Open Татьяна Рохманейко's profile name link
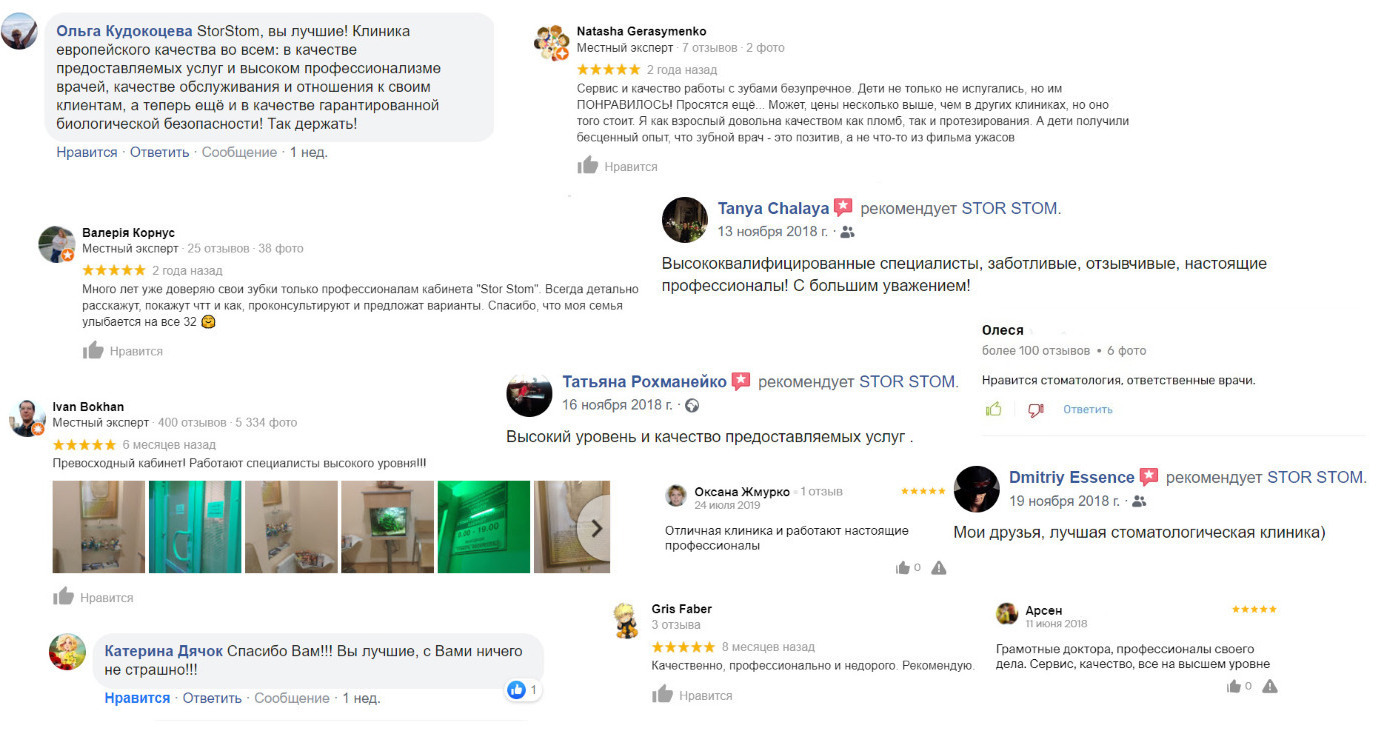Image resolution: width=1392 pixels, height=752 pixels. click(646, 382)
